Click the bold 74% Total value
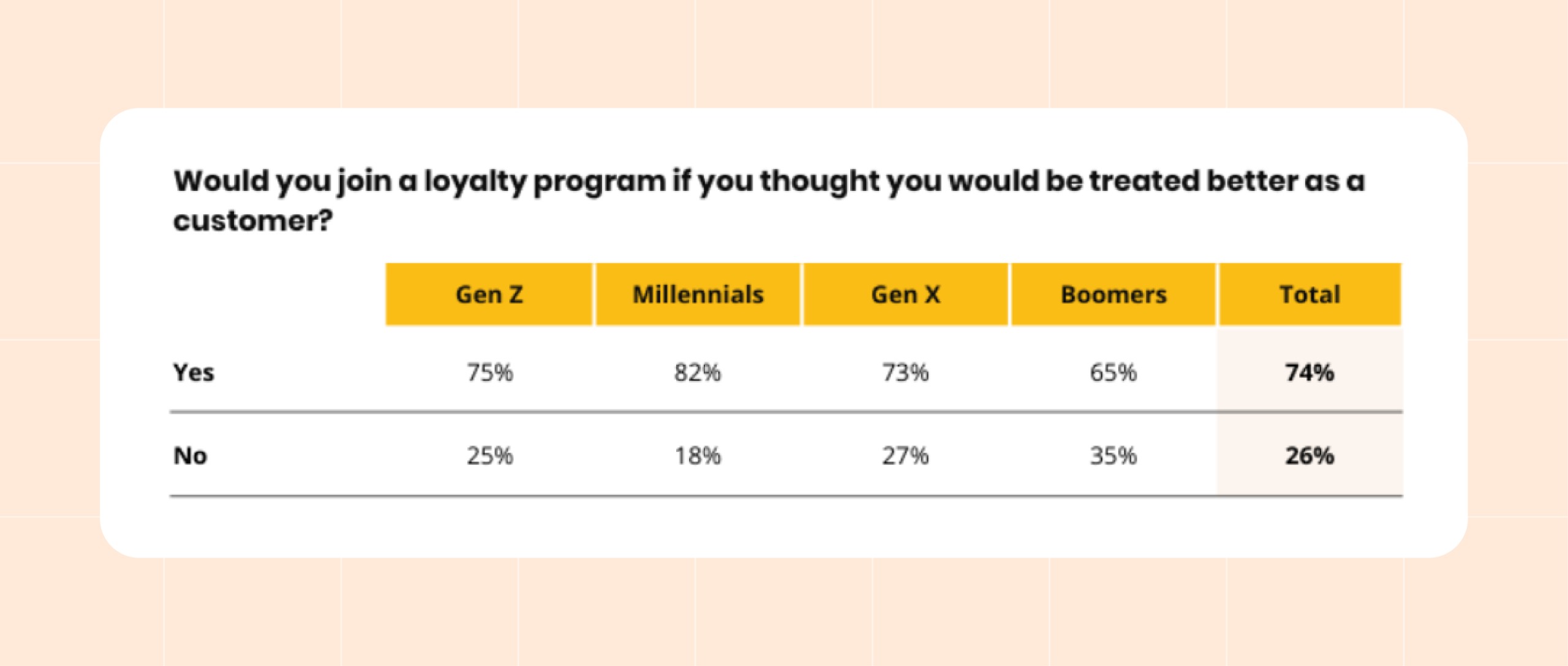This screenshot has height=666, width=1568. point(1310,372)
